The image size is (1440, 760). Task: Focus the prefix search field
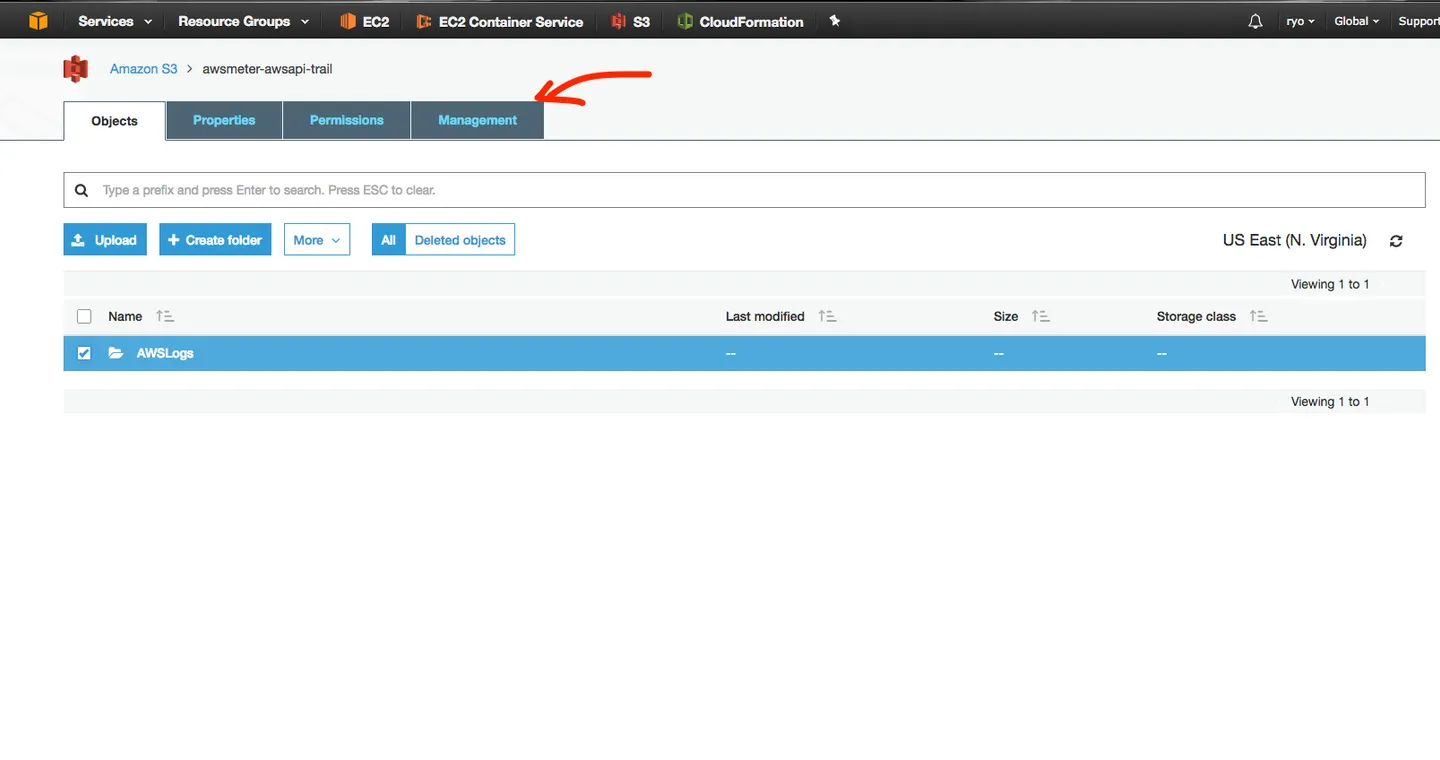pyautogui.click(x=744, y=190)
